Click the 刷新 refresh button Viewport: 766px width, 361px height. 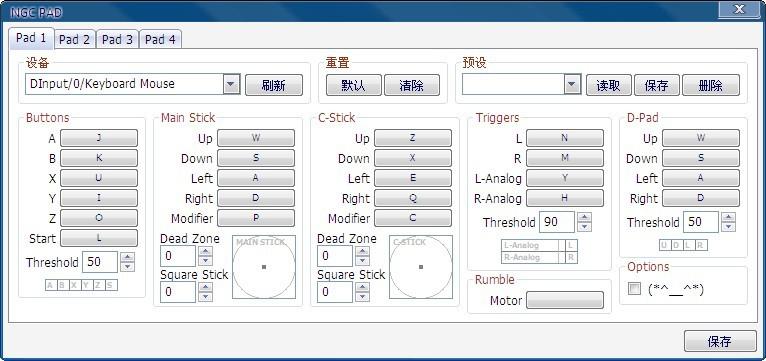(x=274, y=85)
